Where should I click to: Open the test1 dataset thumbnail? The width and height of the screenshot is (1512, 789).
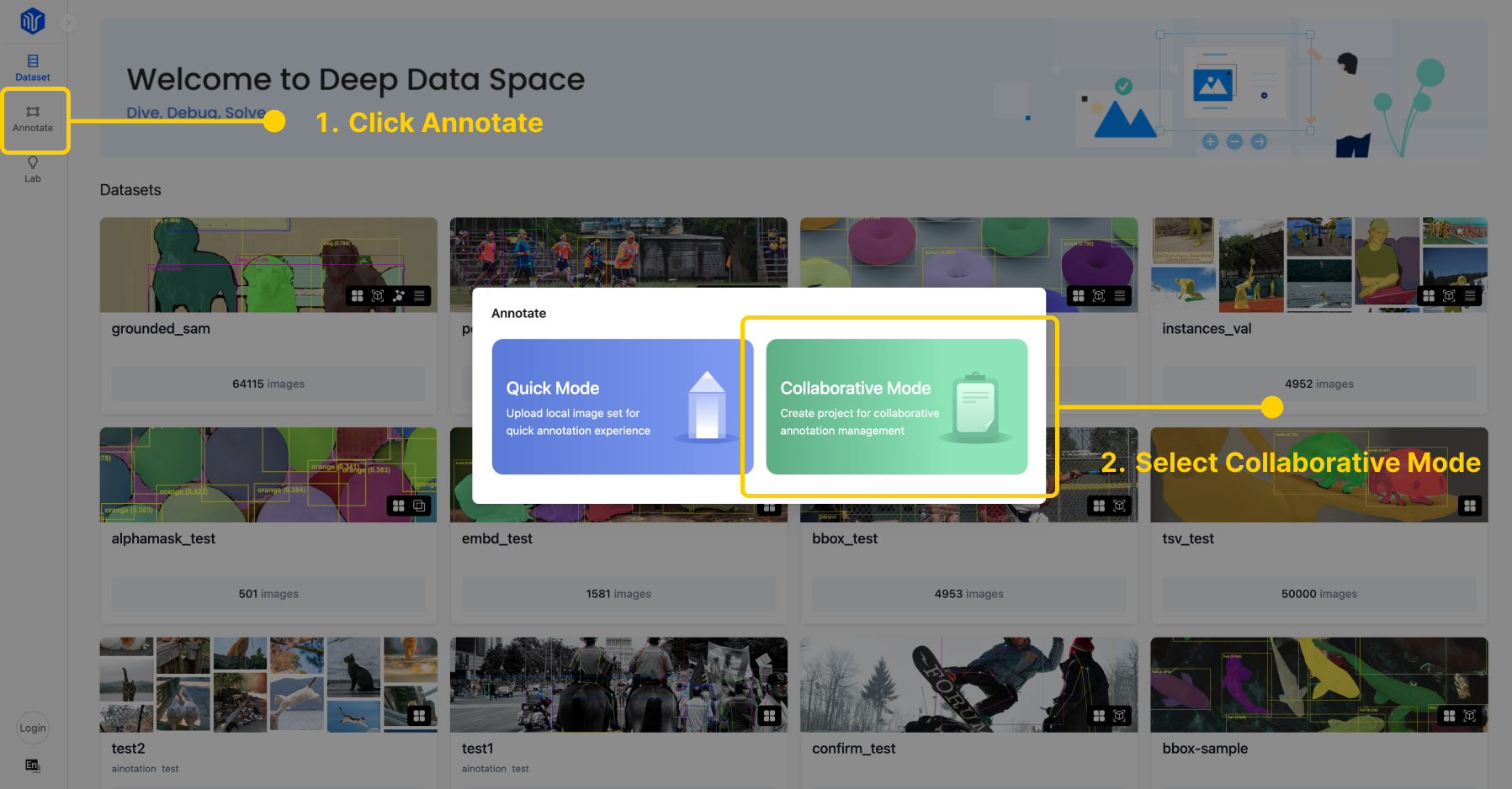618,685
